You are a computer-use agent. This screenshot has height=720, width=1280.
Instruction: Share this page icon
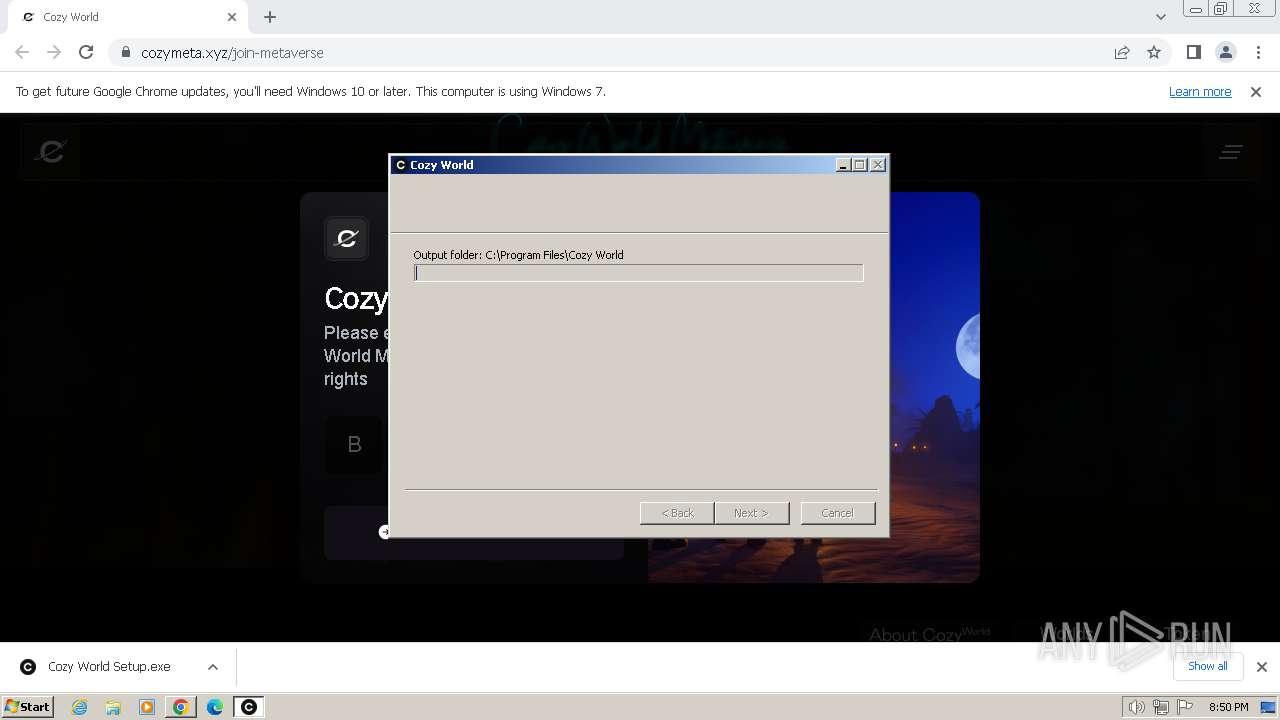point(1122,52)
